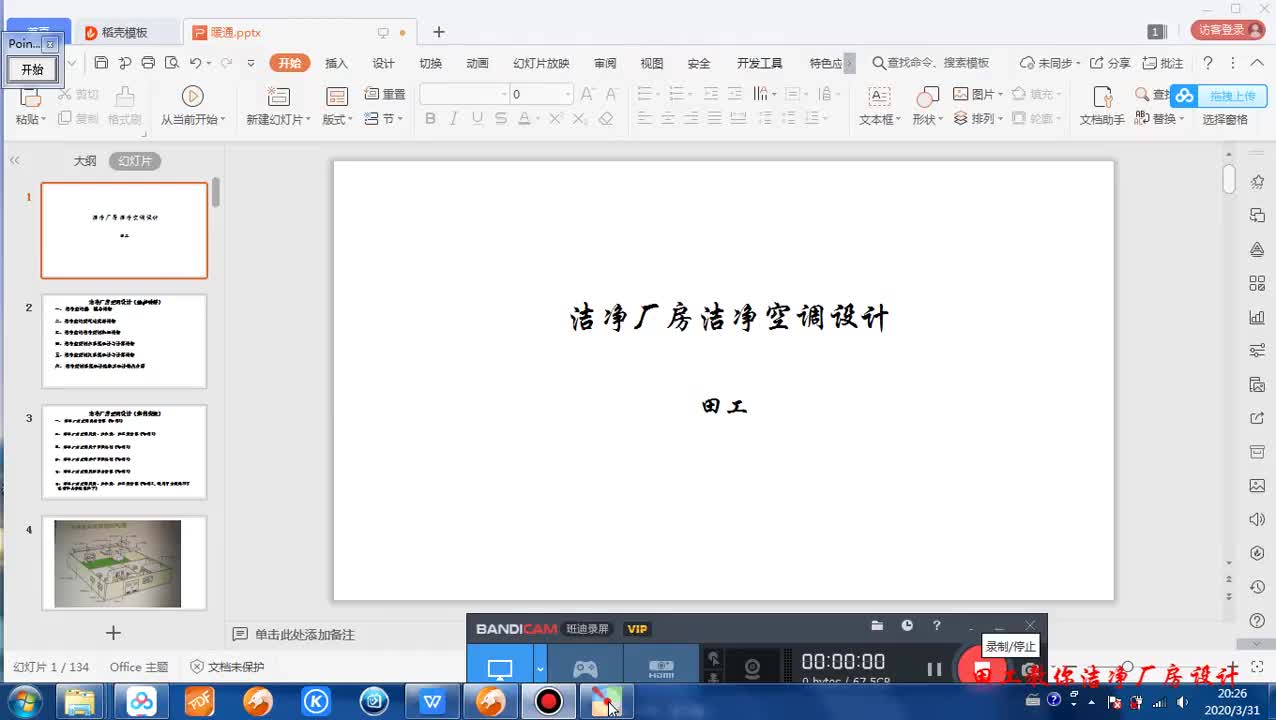Select Bandicam screen recording mode icon
The image size is (1276, 720).
500,668
